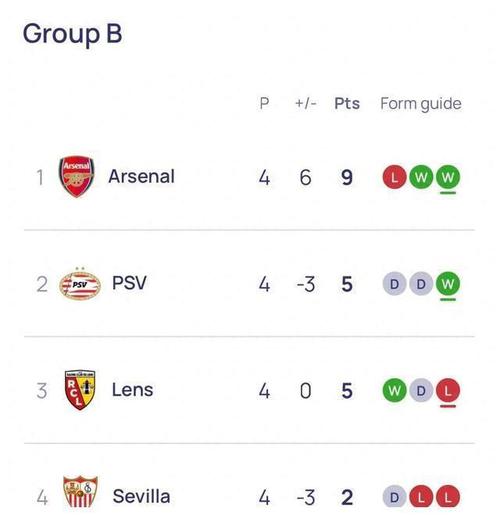500x515 pixels.
Task: Click the Arsenal club crest
Action: 76,177
